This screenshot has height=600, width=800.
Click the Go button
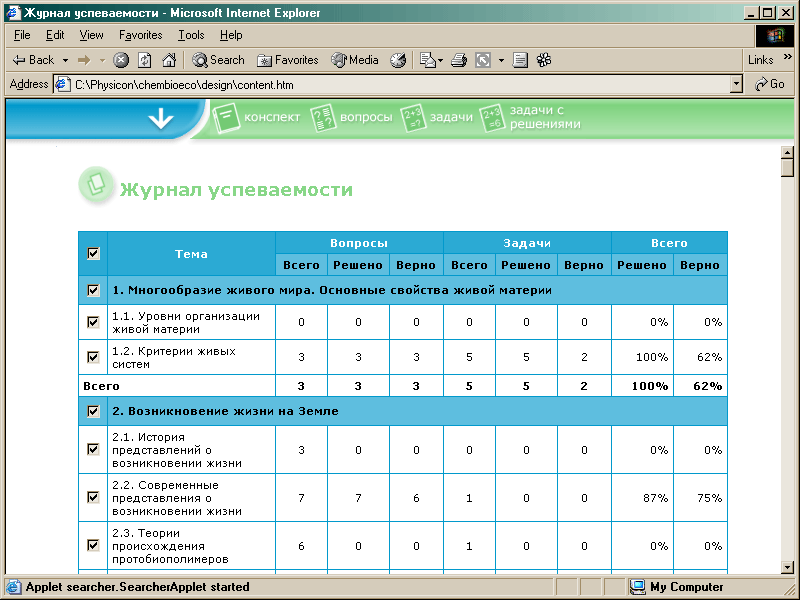770,84
